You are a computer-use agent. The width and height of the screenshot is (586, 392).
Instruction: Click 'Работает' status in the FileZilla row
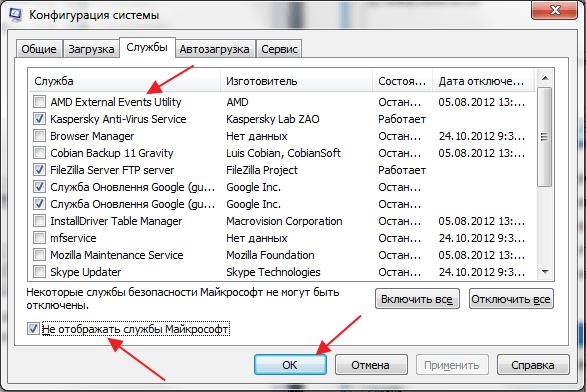pyautogui.click(x=402, y=170)
